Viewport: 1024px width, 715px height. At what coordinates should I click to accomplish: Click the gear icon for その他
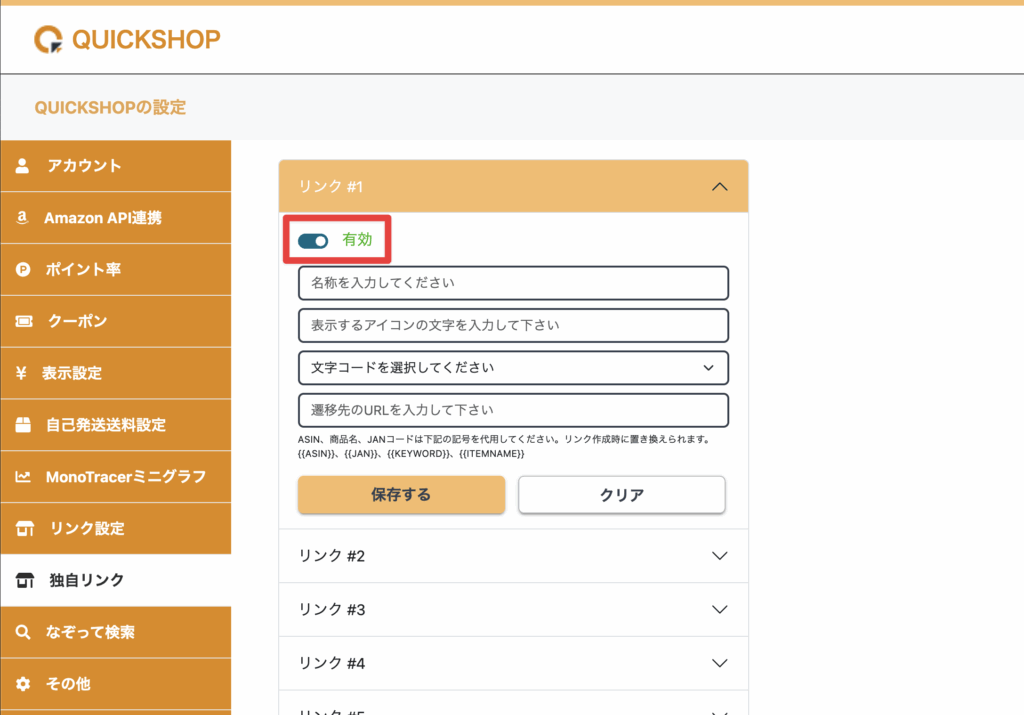click(23, 684)
